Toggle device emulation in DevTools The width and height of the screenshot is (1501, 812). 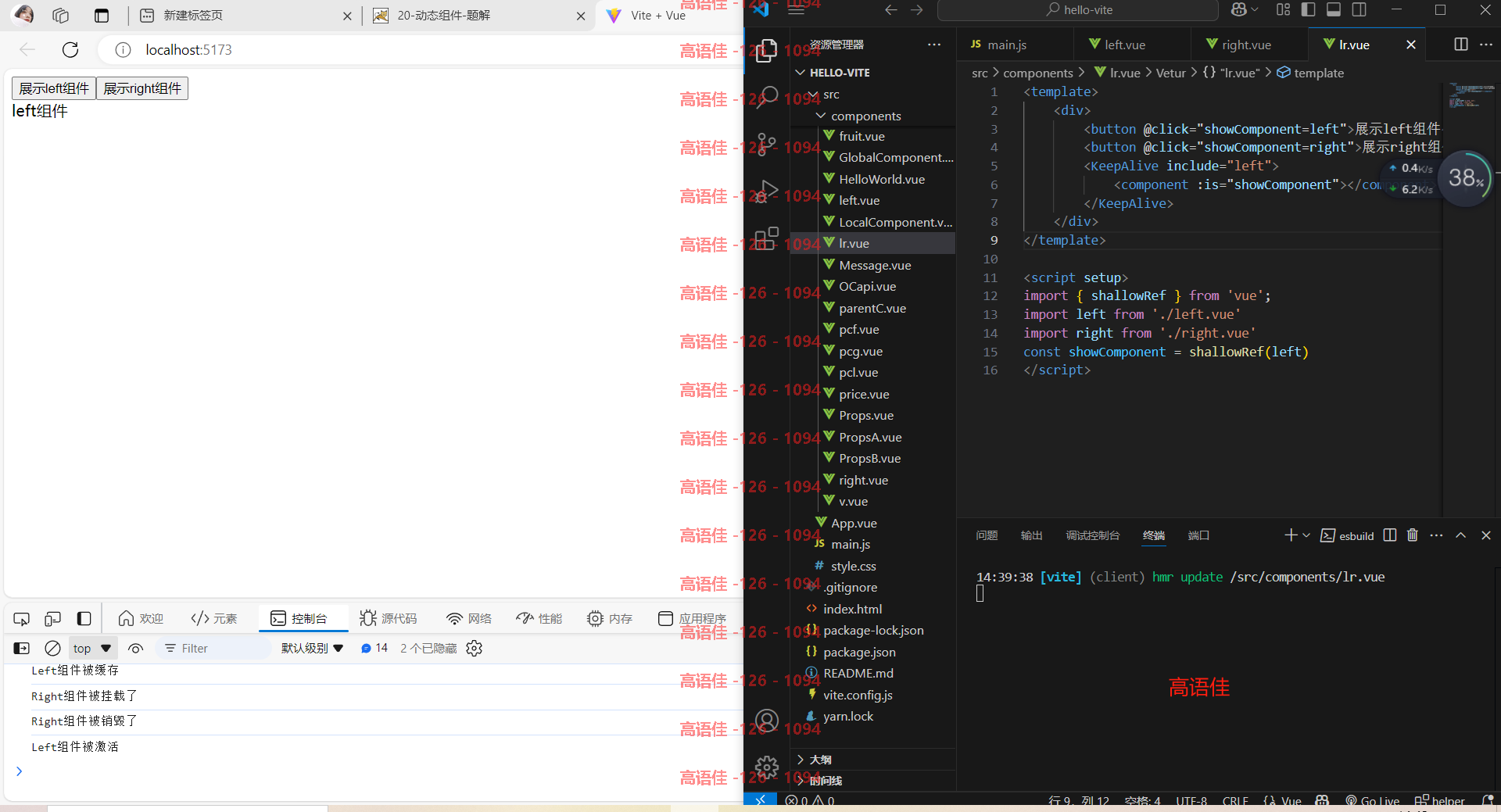(x=52, y=618)
